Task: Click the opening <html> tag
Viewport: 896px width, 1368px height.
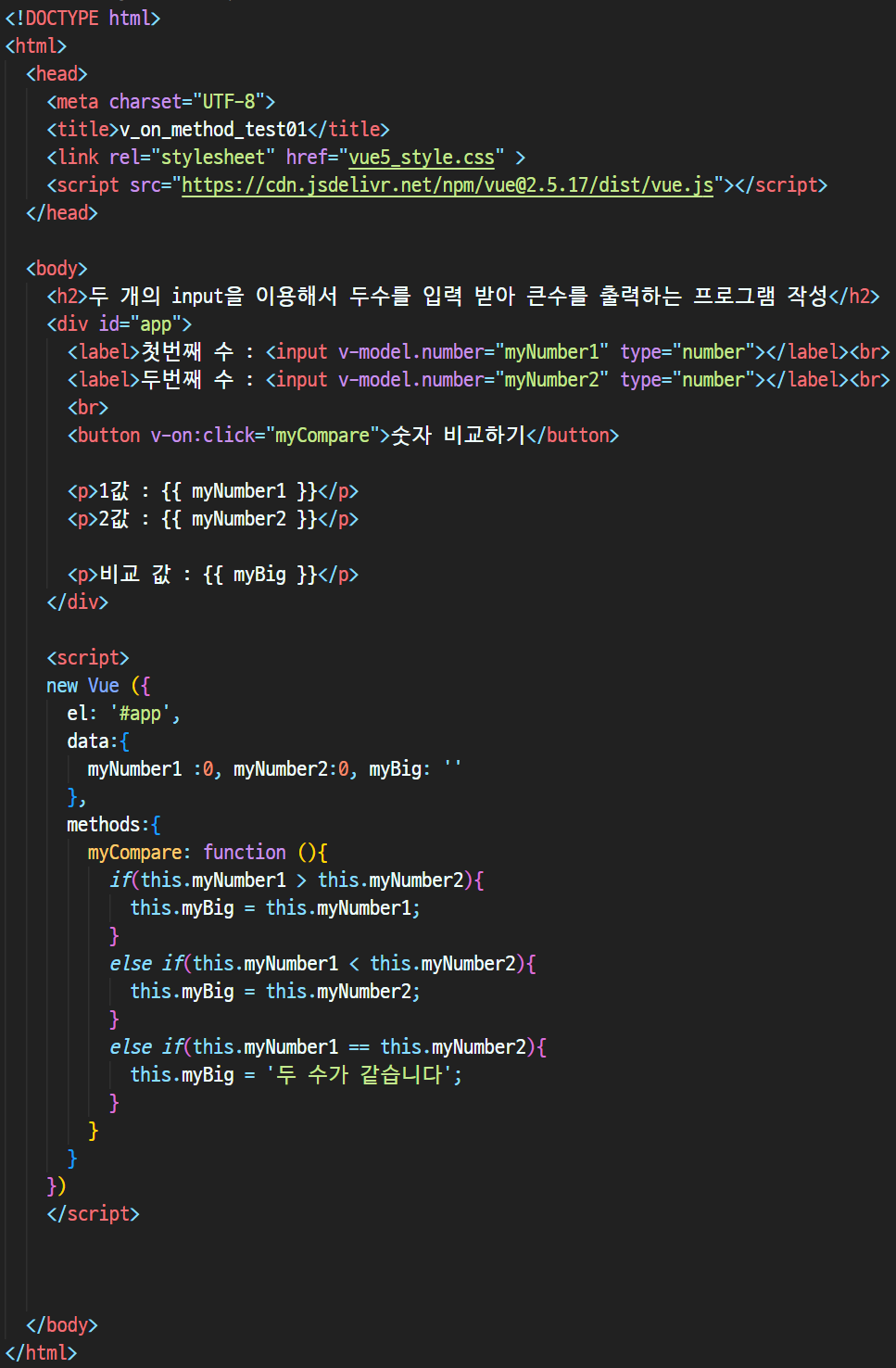Action: pyautogui.click(x=36, y=46)
